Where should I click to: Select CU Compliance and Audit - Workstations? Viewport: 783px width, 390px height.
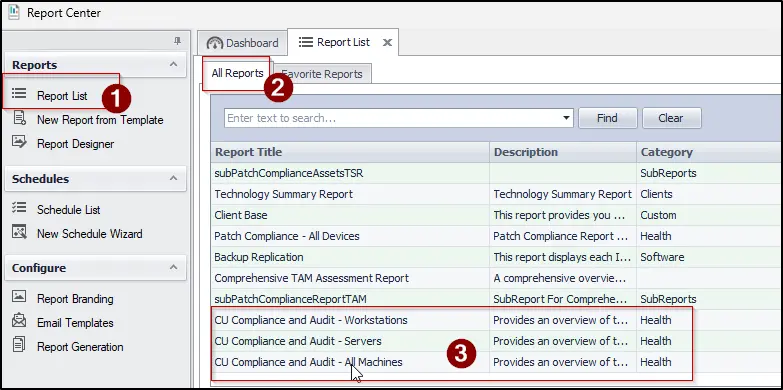[311, 320]
